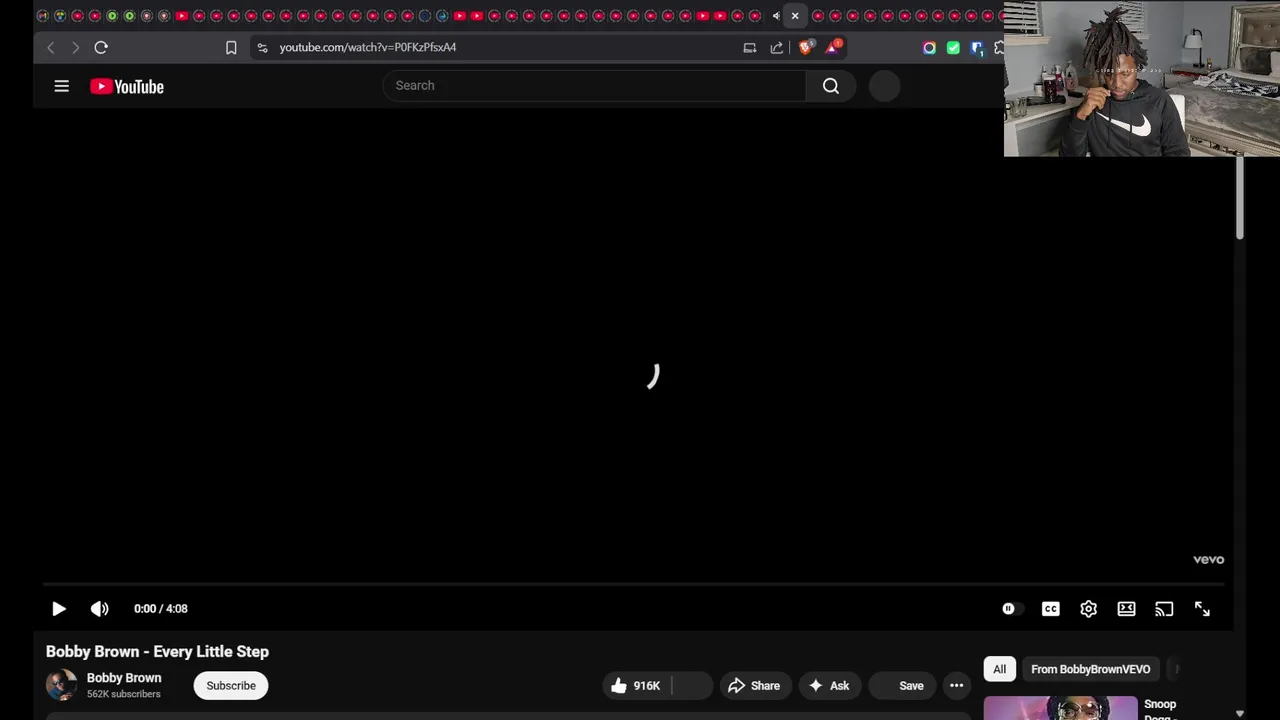1280x720 pixels.
Task: Bookmark this page using the bookmark icon
Action: click(x=231, y=47)
